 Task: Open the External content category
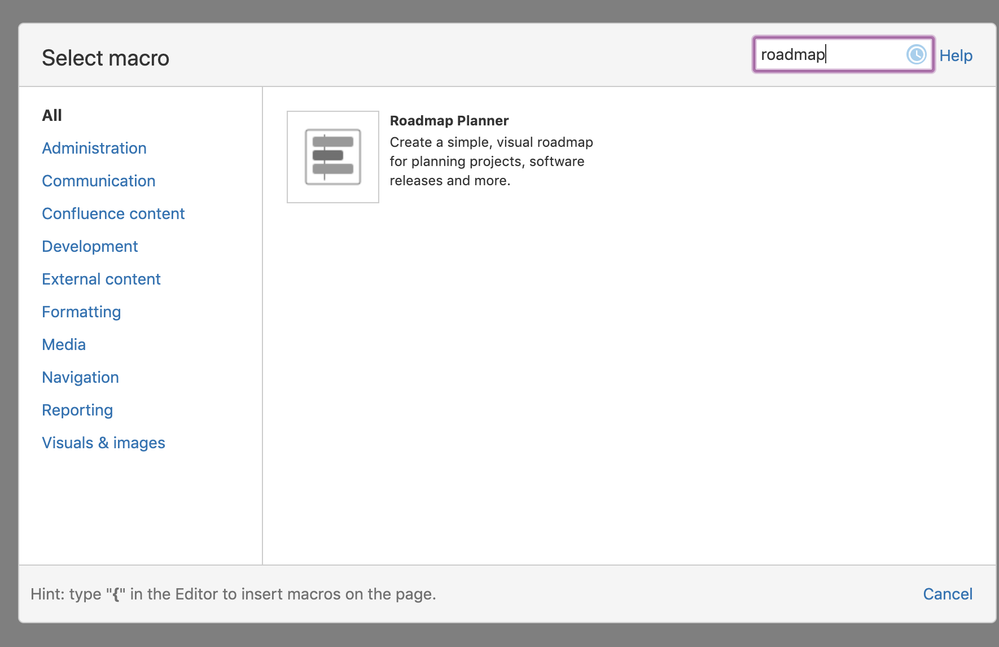click(x=101, y=279)
